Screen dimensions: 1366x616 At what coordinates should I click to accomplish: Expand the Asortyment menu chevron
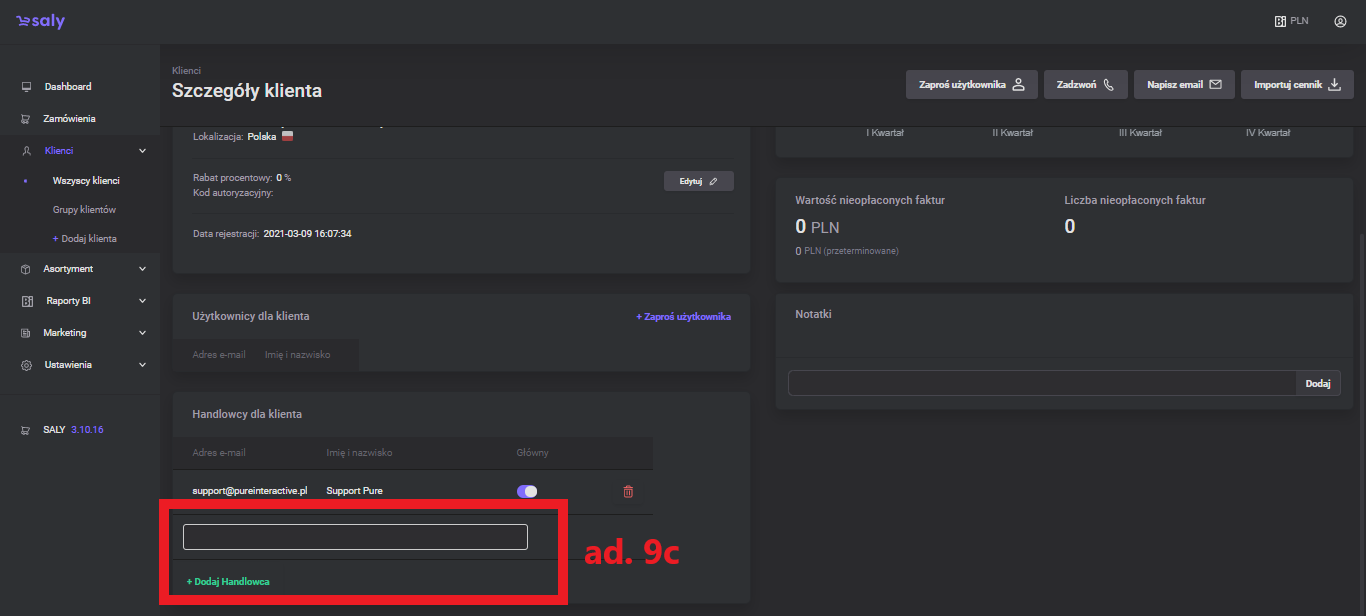pyautogui.click(x=142, y=269)
